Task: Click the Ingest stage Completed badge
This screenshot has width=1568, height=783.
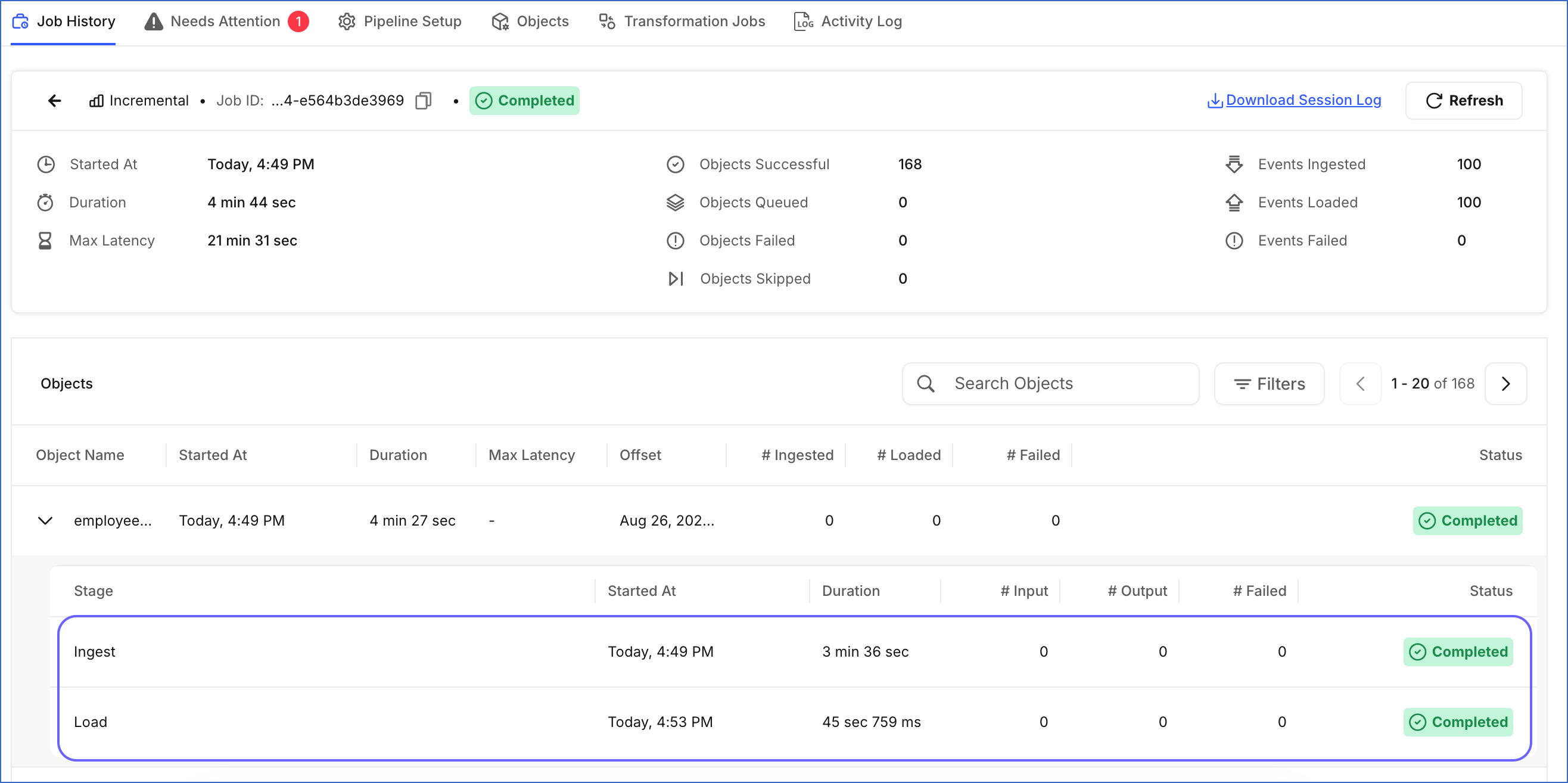Action: 1458,651
